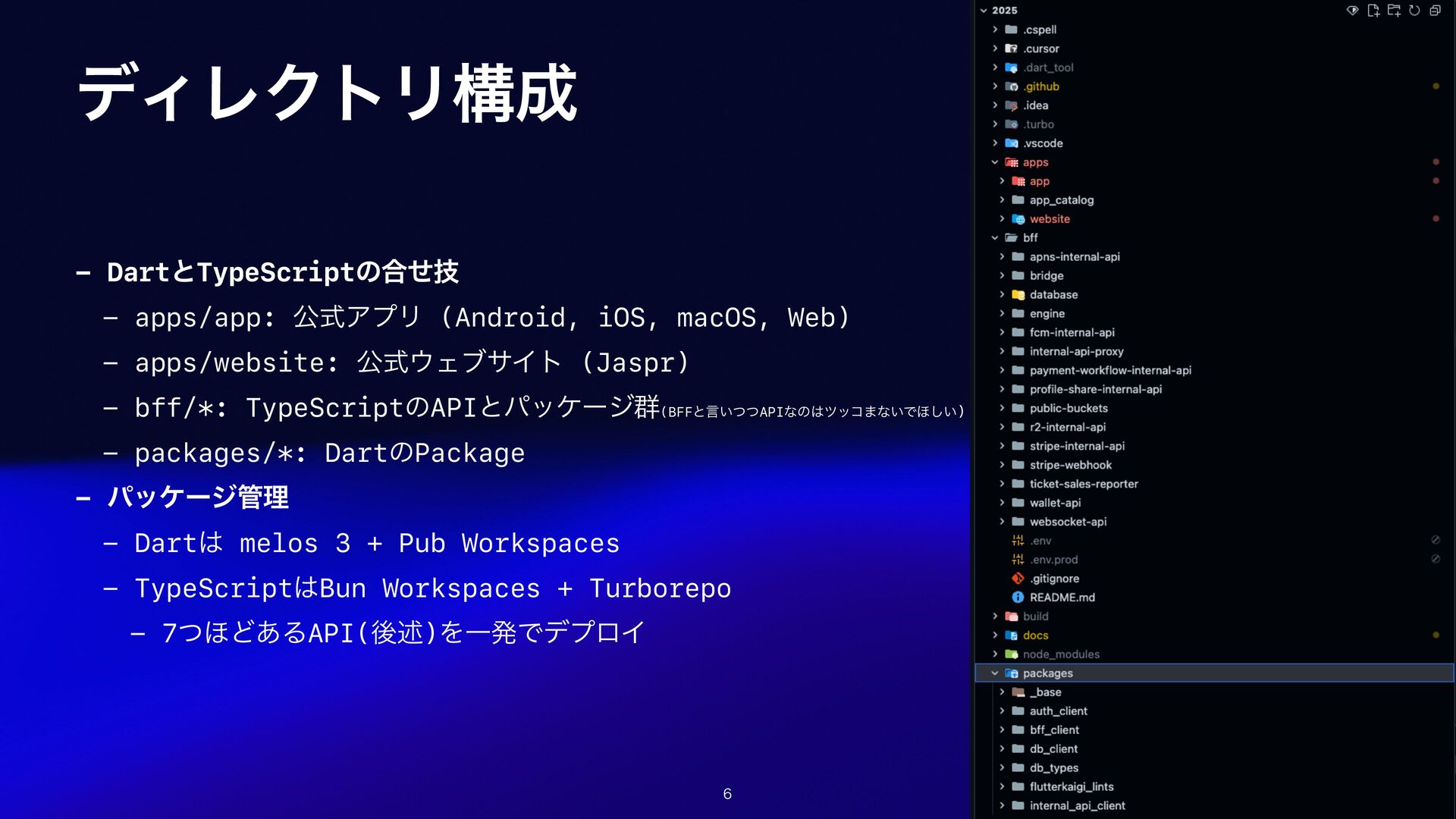Click the info icon next to README.md
The width and height of the screenshot is (1456, 819).
pos(1018,598)
